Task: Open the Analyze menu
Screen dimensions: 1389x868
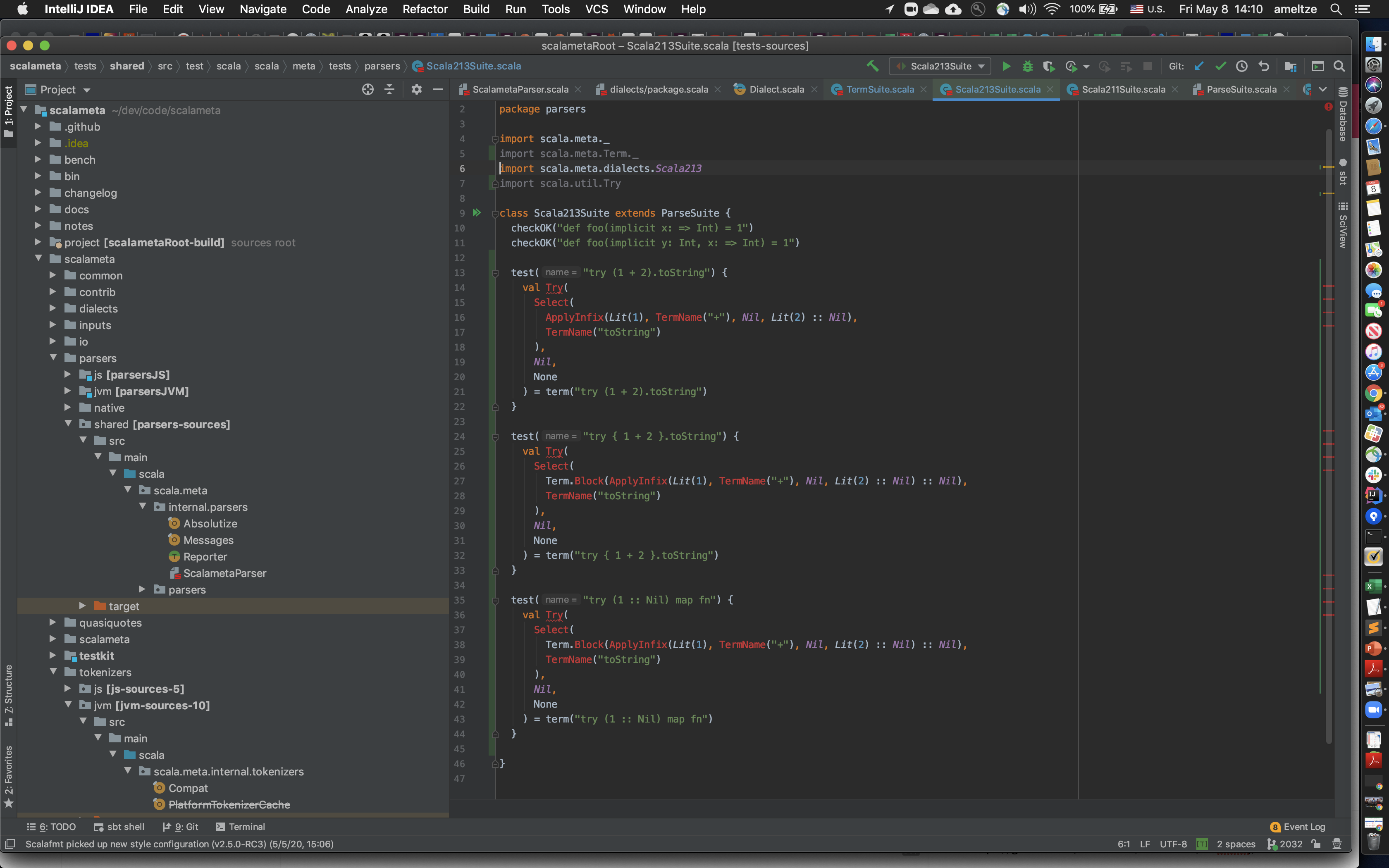Action: [x=366, y=9]
